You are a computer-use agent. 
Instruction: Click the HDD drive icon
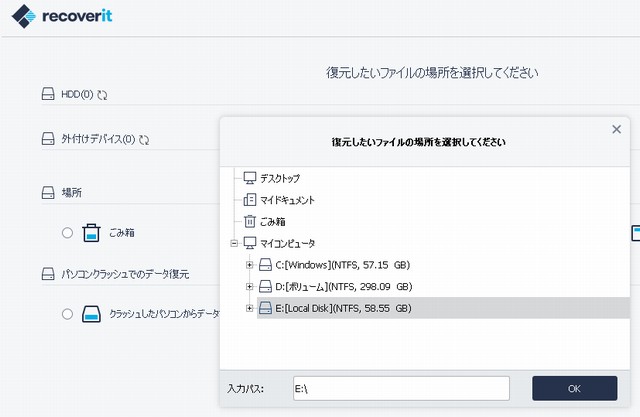coord(46,95)
